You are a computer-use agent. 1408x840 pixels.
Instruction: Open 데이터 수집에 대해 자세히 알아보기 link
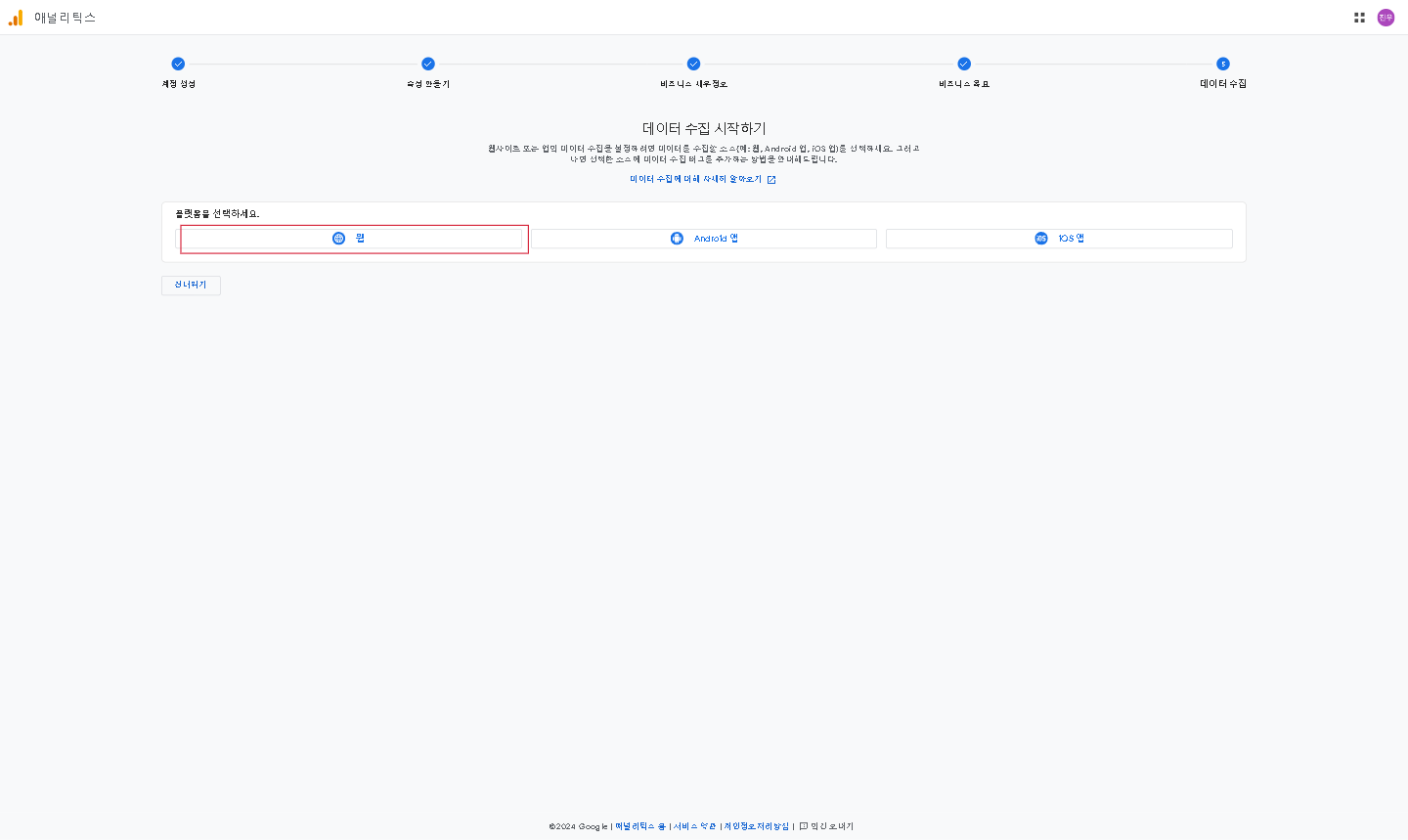click(x=696, y=180)
